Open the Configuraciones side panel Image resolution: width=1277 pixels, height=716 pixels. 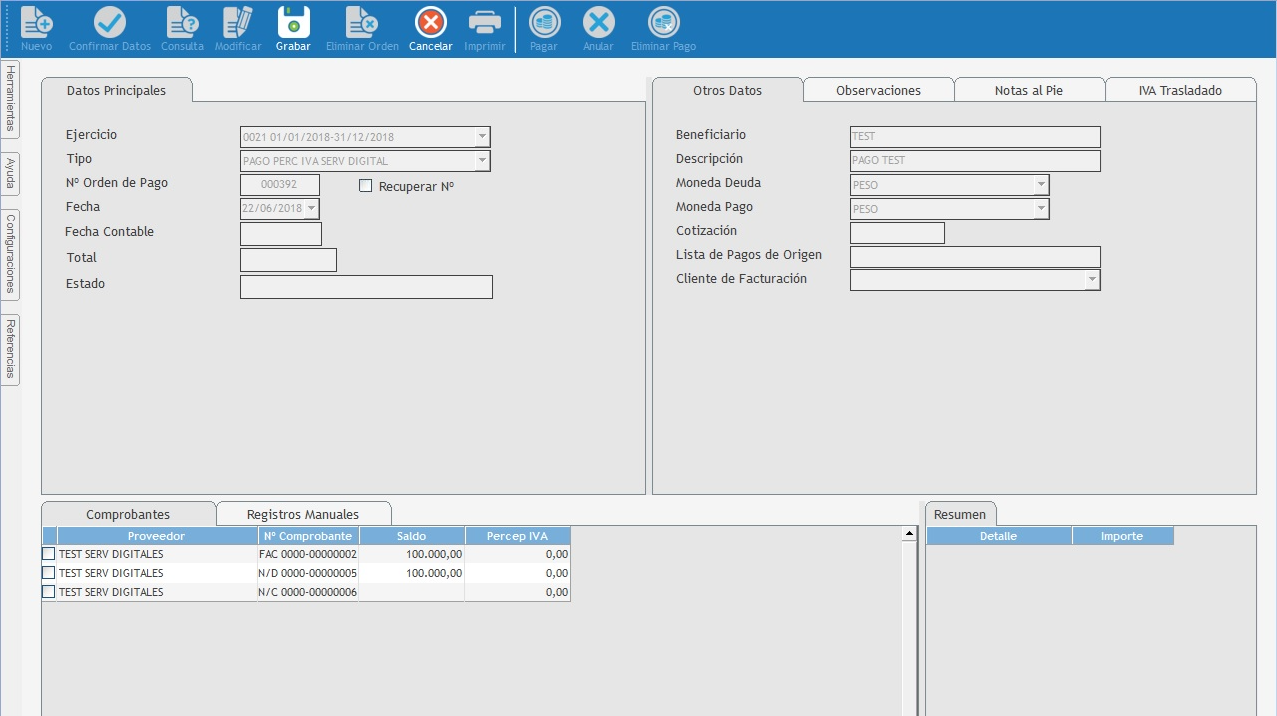[x=10, y=254]
